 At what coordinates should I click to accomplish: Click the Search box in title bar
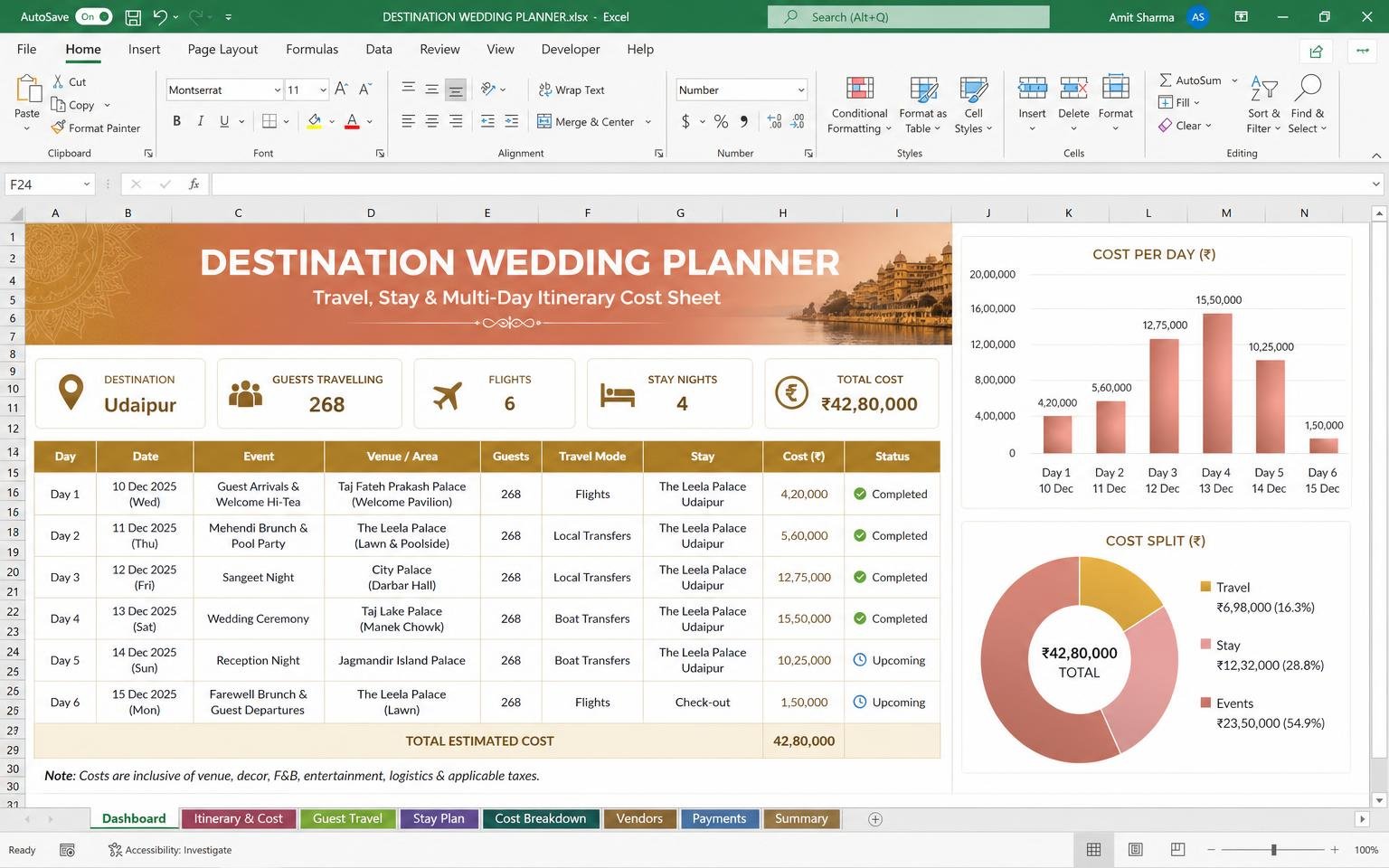(909, 16)
